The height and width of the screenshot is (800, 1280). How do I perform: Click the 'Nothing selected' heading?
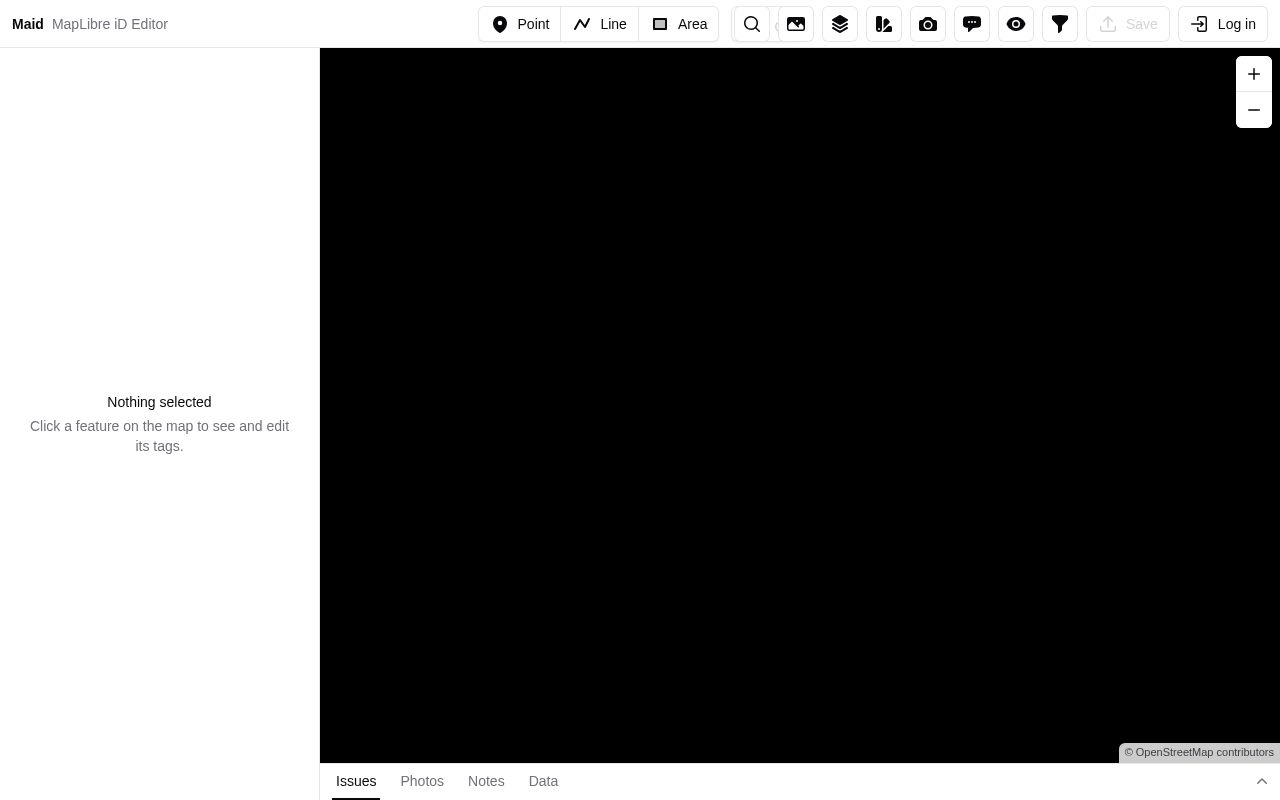coord(159,402)
